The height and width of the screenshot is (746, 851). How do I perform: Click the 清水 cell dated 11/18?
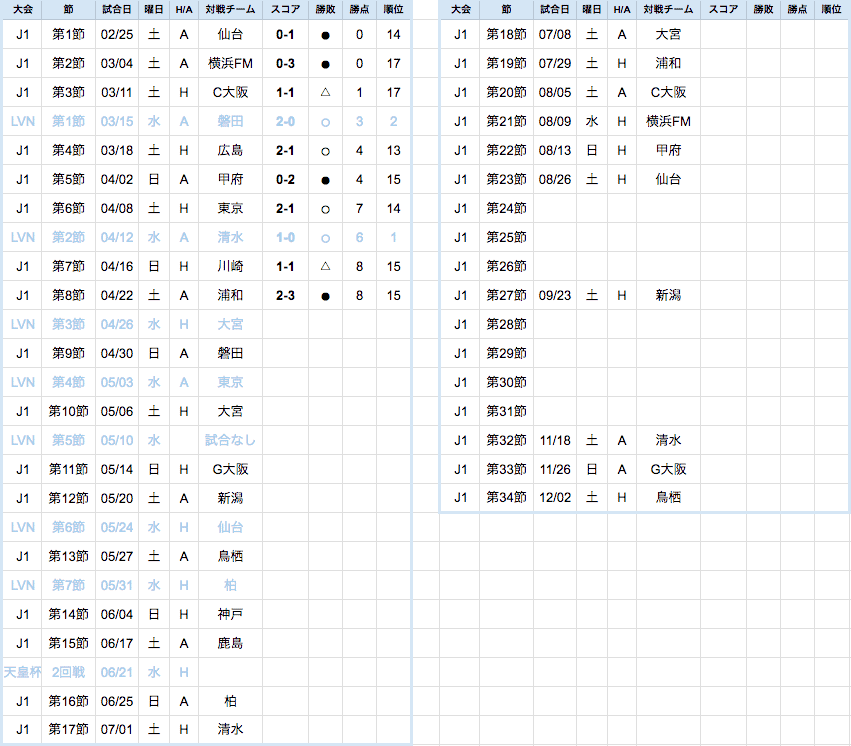click(x=668, y=441)
